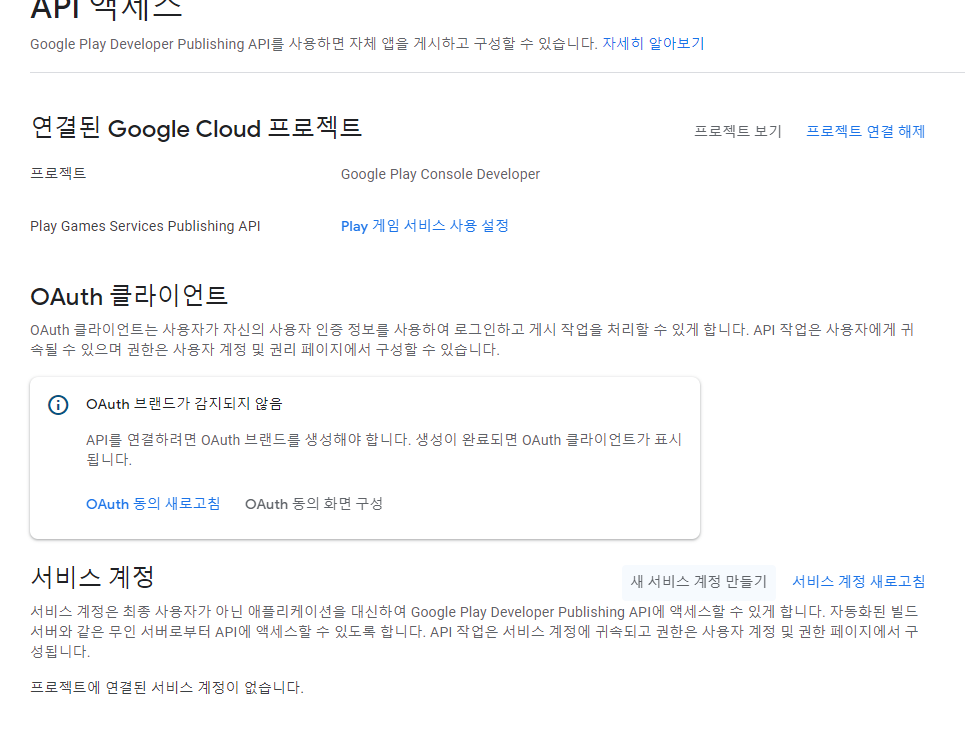Viewport: 965px width, 735px height.
Task: Click the 프로젝트 row label
Action: [x=58, y=173]
